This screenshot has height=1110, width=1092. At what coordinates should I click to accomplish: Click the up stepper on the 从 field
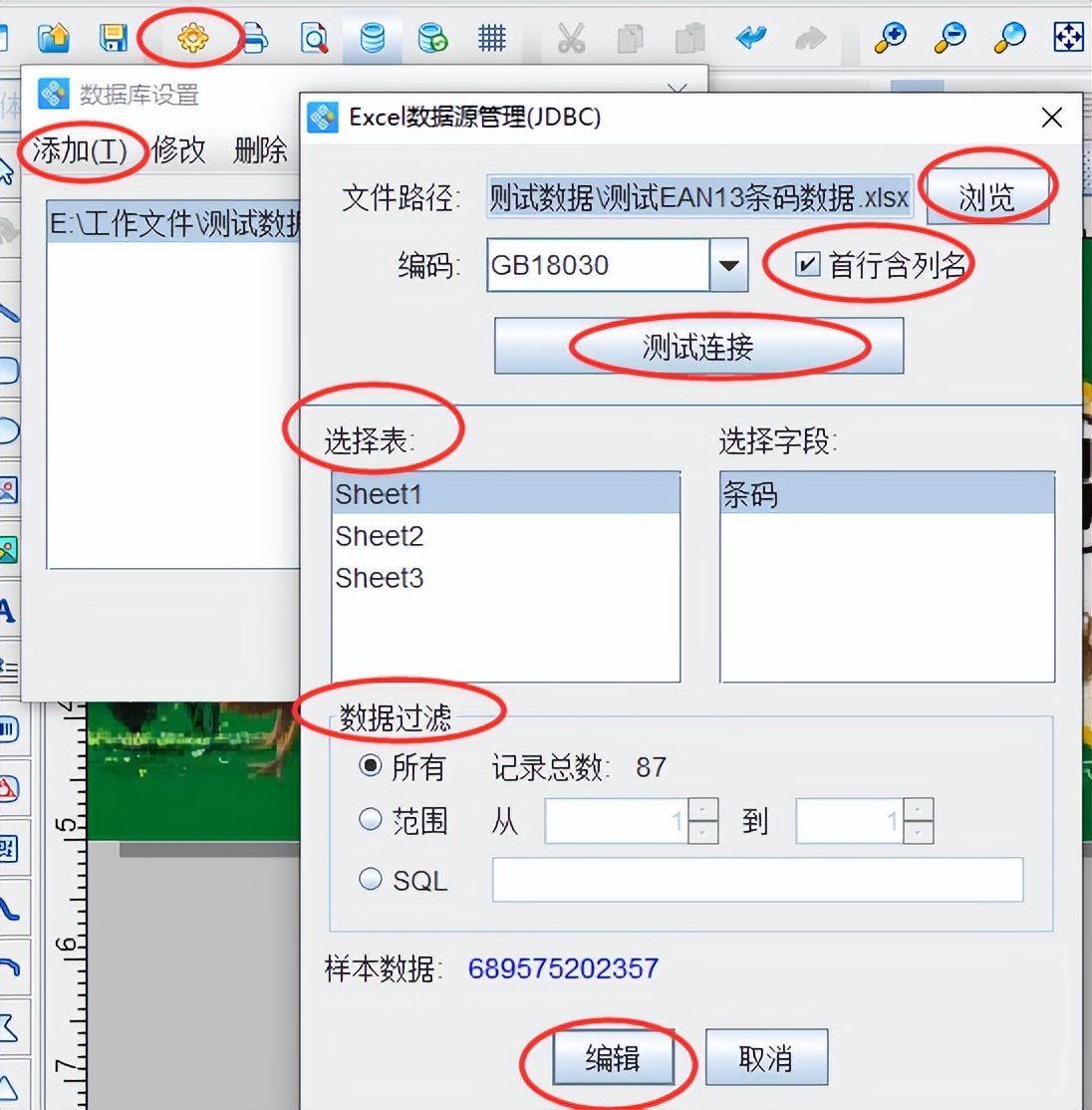[703, 811]
